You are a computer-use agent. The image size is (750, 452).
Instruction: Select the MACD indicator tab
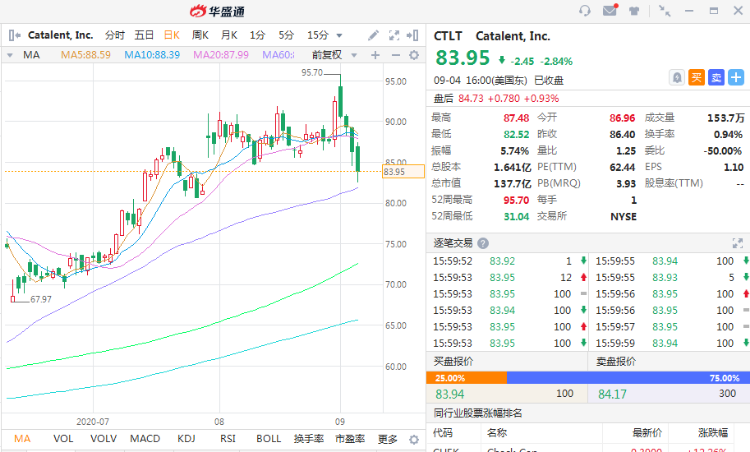pos(145,439)
